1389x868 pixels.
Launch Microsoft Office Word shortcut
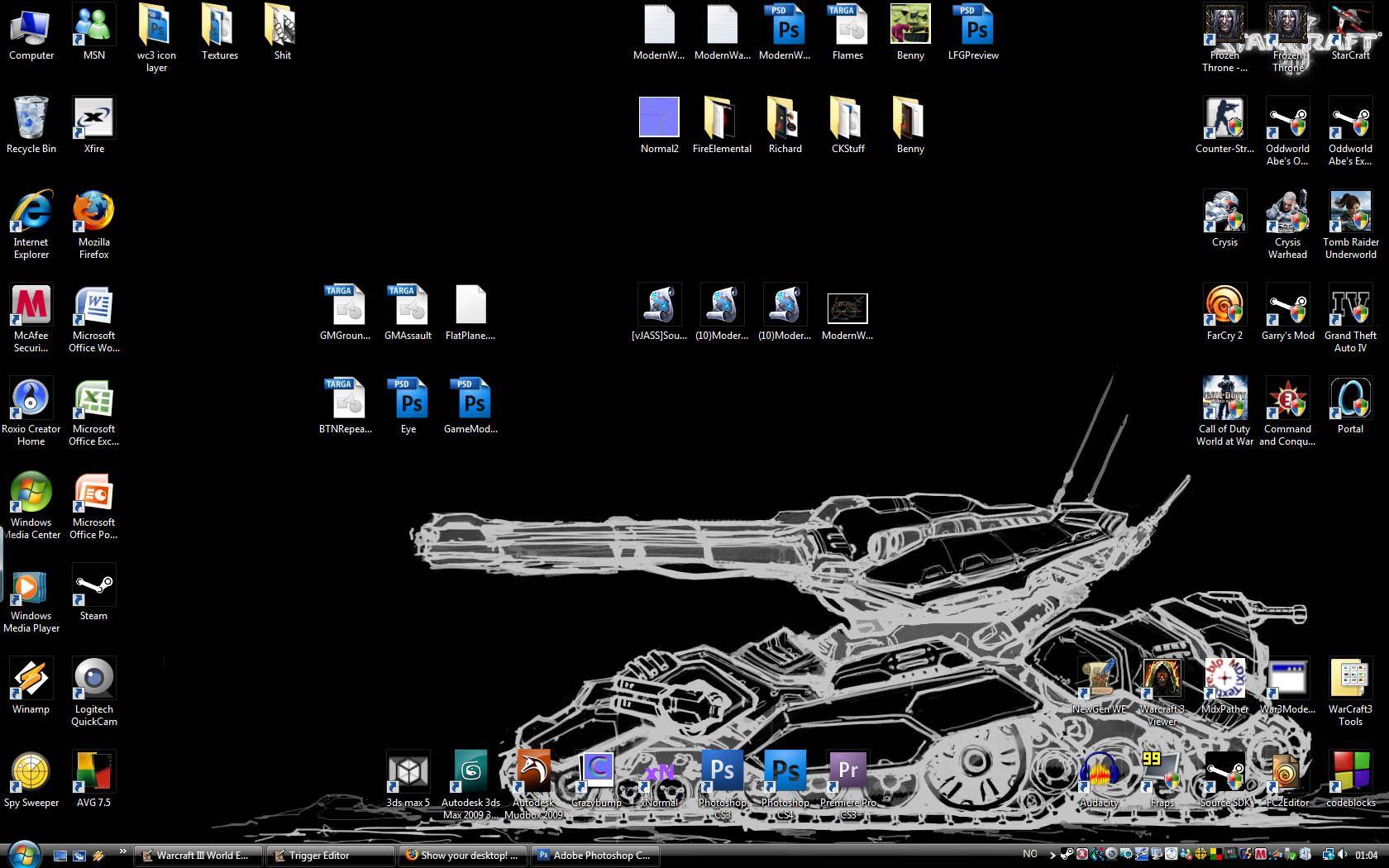click(x=94, y=318)
